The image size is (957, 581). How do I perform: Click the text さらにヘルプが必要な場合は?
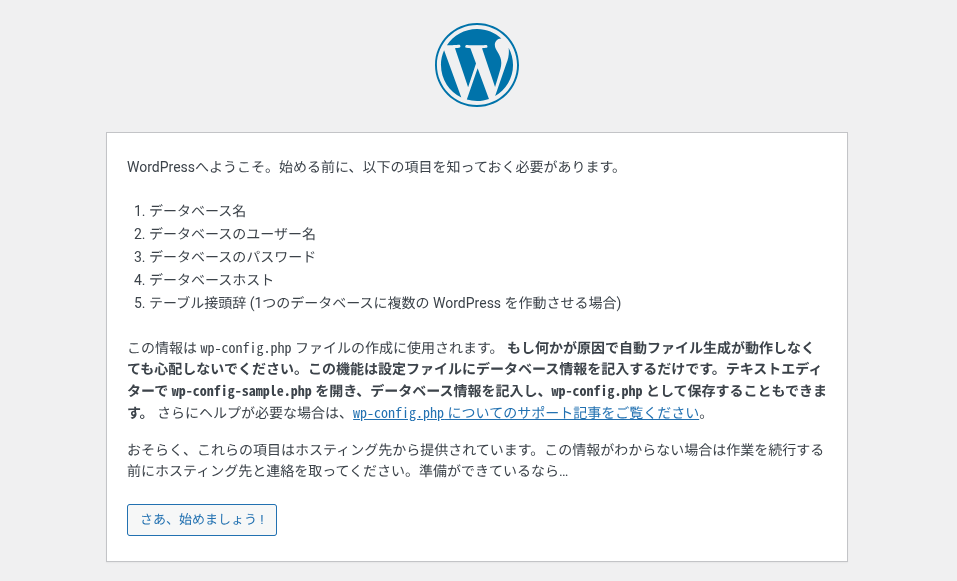click(251, 413)
